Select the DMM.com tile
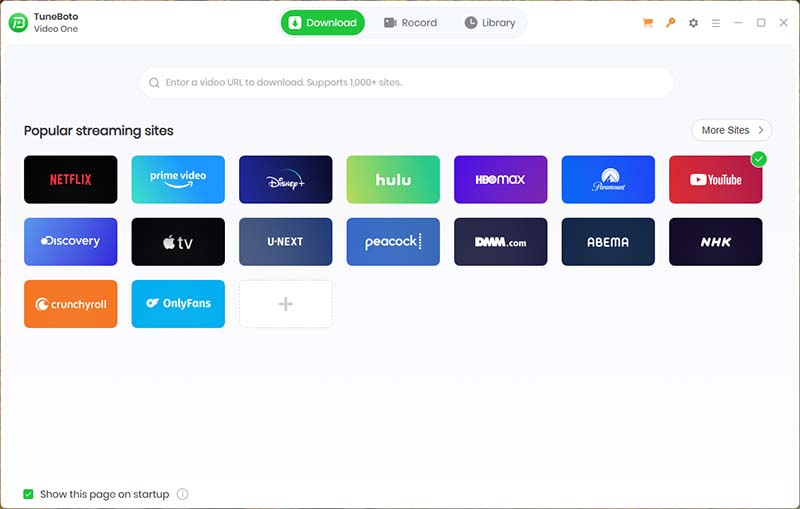 coord(501,242)
